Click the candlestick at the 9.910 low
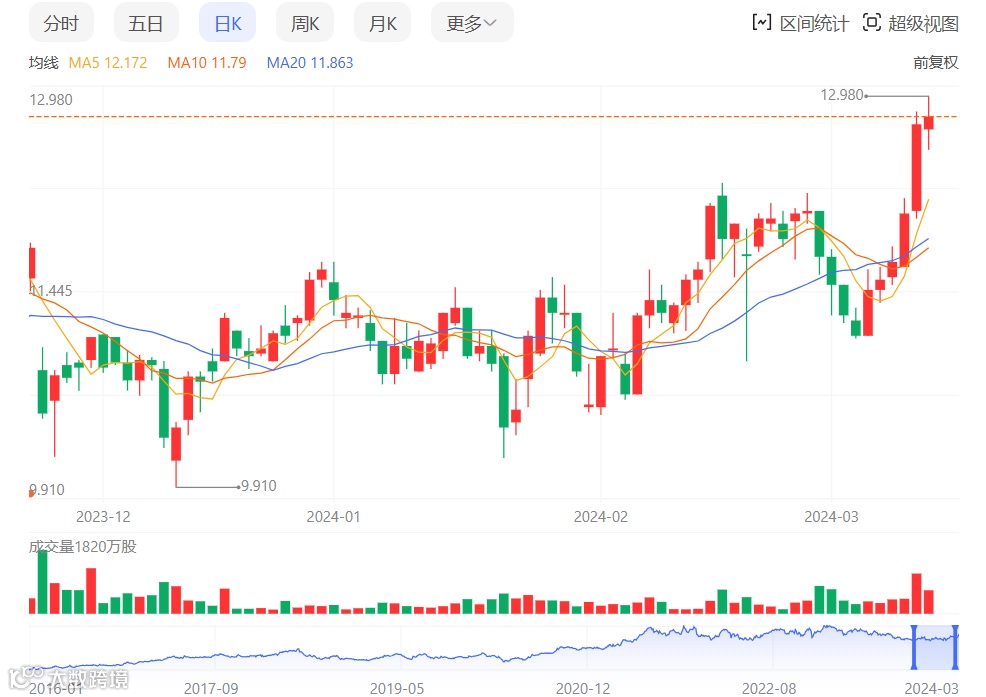 [x=176, y=444]
